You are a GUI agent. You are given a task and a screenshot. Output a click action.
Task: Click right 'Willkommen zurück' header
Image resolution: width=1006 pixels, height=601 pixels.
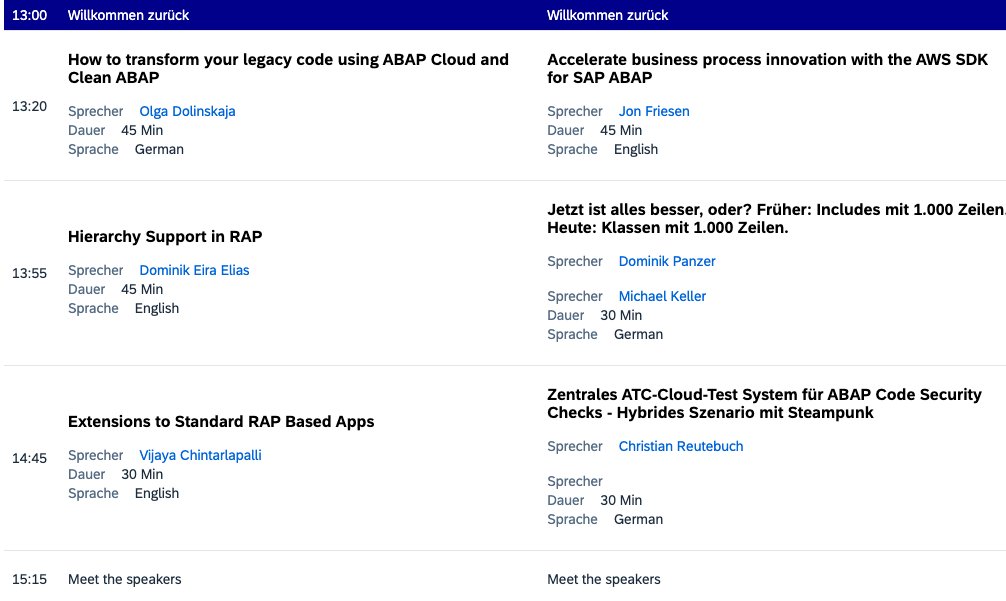click(x=608, y=15)
